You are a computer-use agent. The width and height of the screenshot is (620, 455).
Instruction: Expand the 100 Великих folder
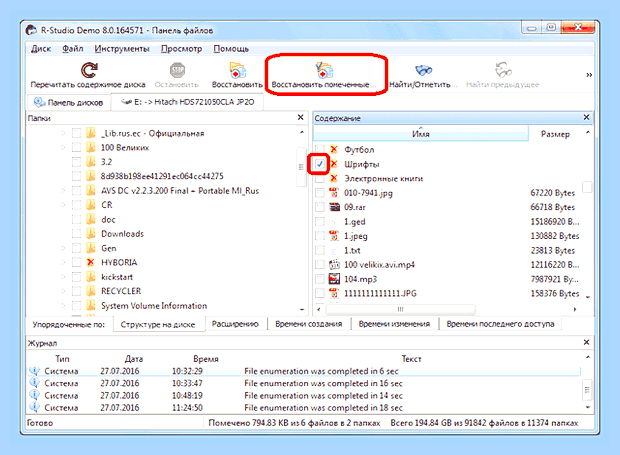(x=63, y=147)
